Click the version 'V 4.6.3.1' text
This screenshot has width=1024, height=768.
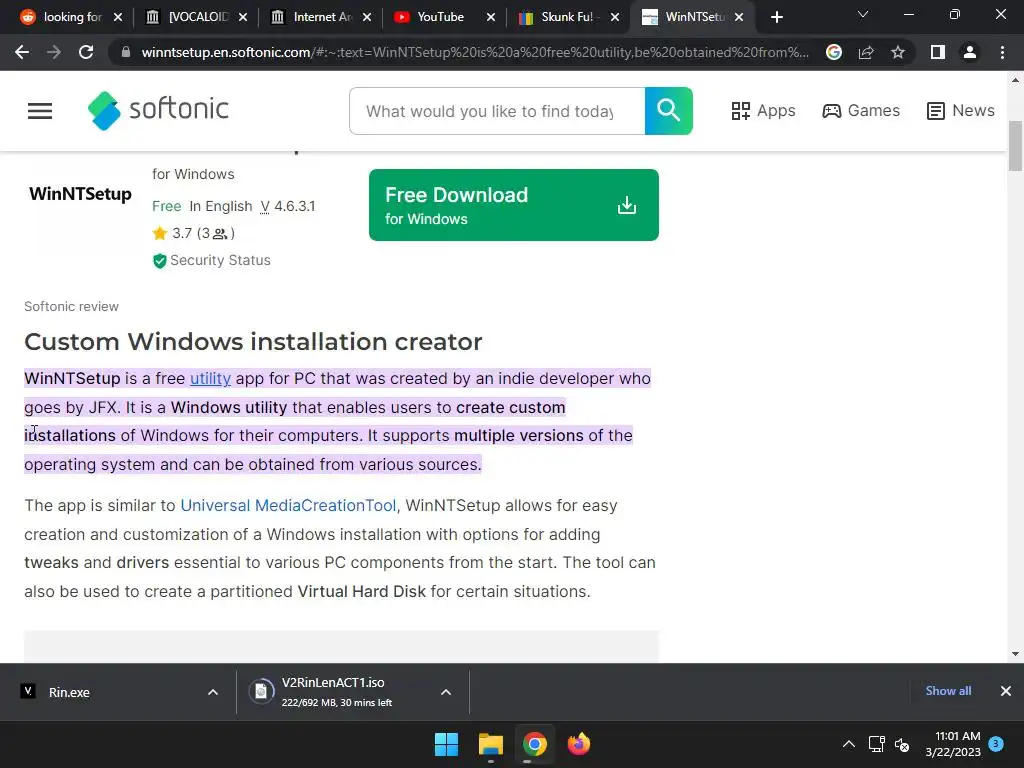click(287, 206)
